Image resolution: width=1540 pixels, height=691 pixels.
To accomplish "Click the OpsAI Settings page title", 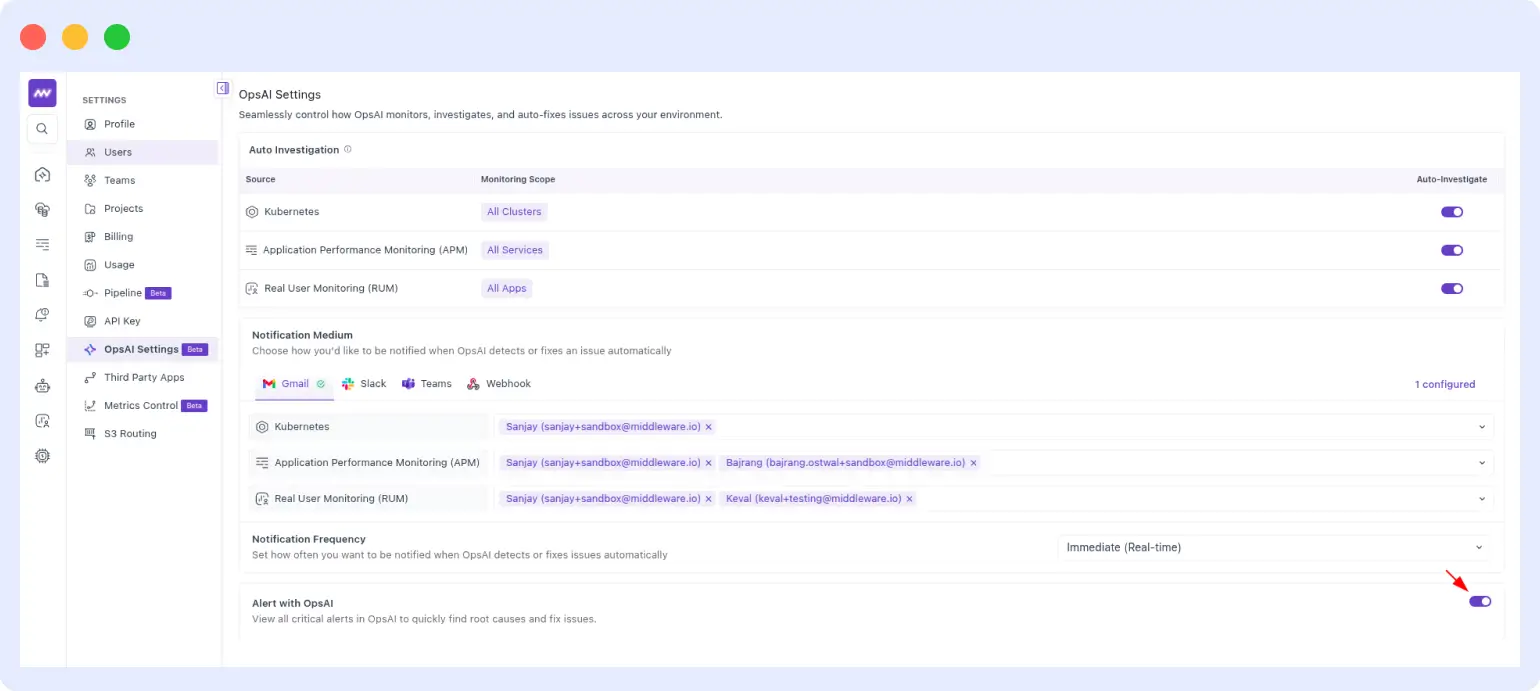I will 280,95.
